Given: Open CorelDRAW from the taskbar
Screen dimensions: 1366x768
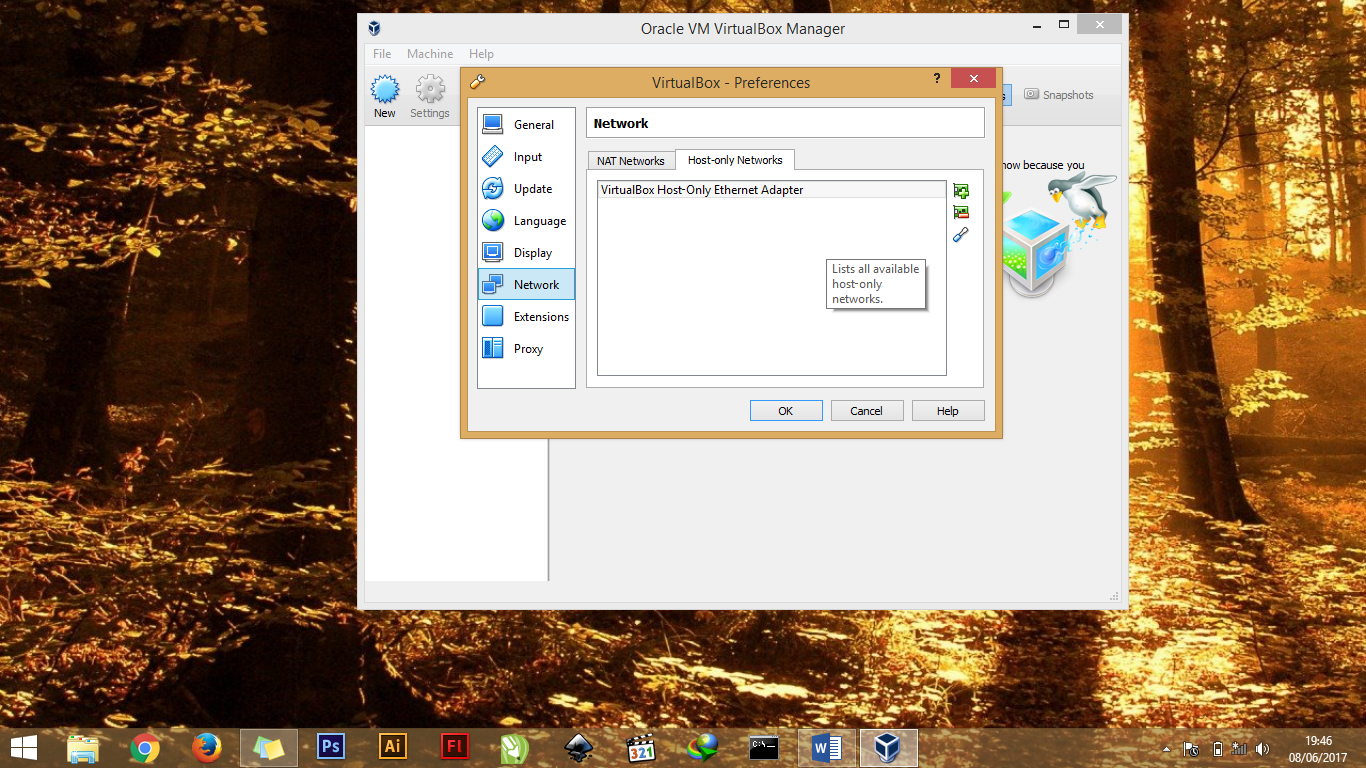Looking at the screenshot, I should (x=516, y=747).
